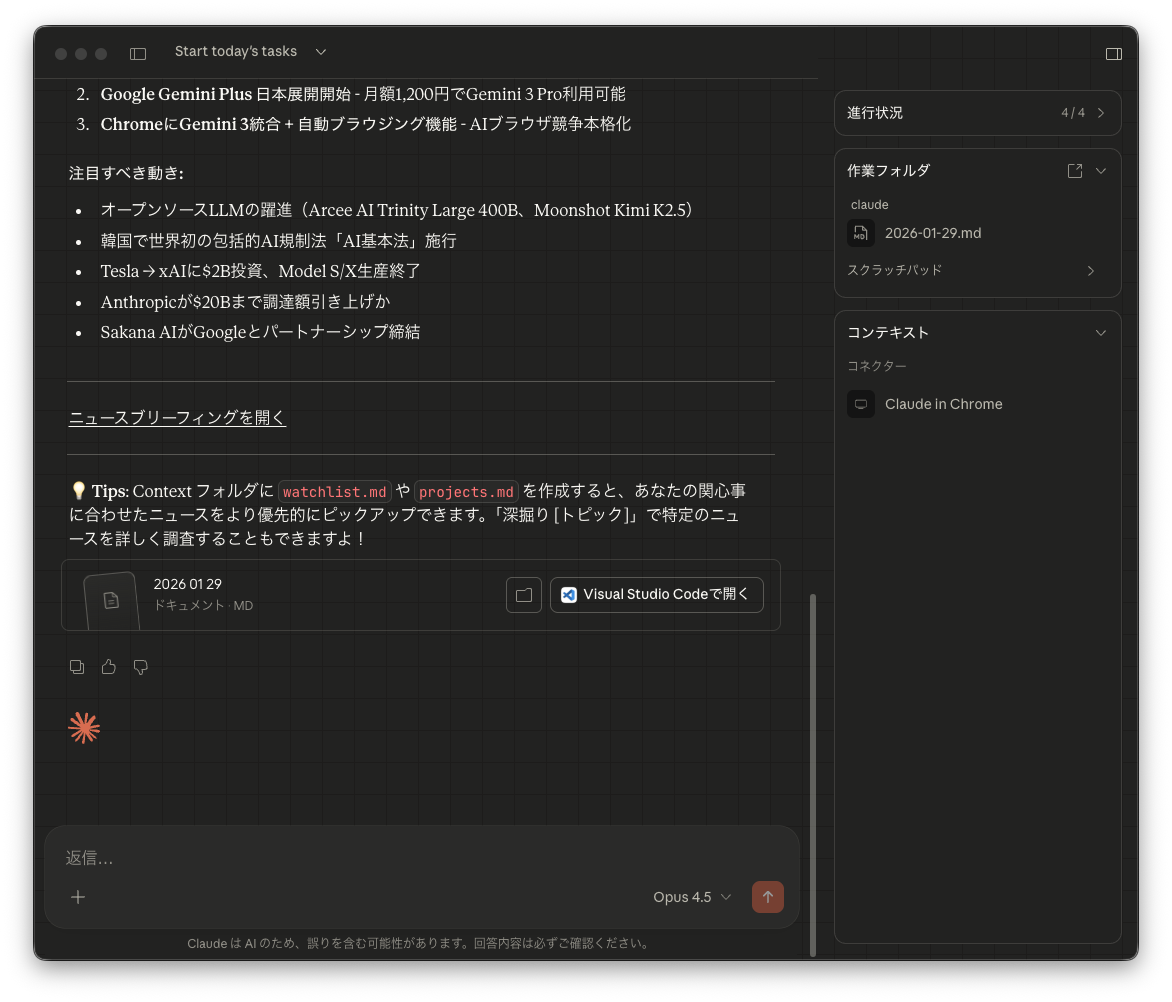Show the document in folder icon
This screenshot has width=1172, height=1002.
point(523,594)
